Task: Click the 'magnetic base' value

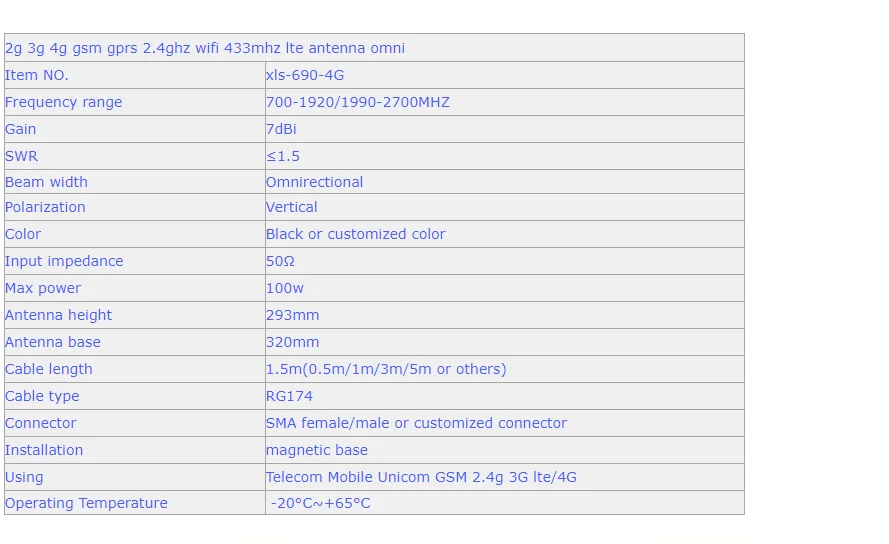Action: click(317, 450)
